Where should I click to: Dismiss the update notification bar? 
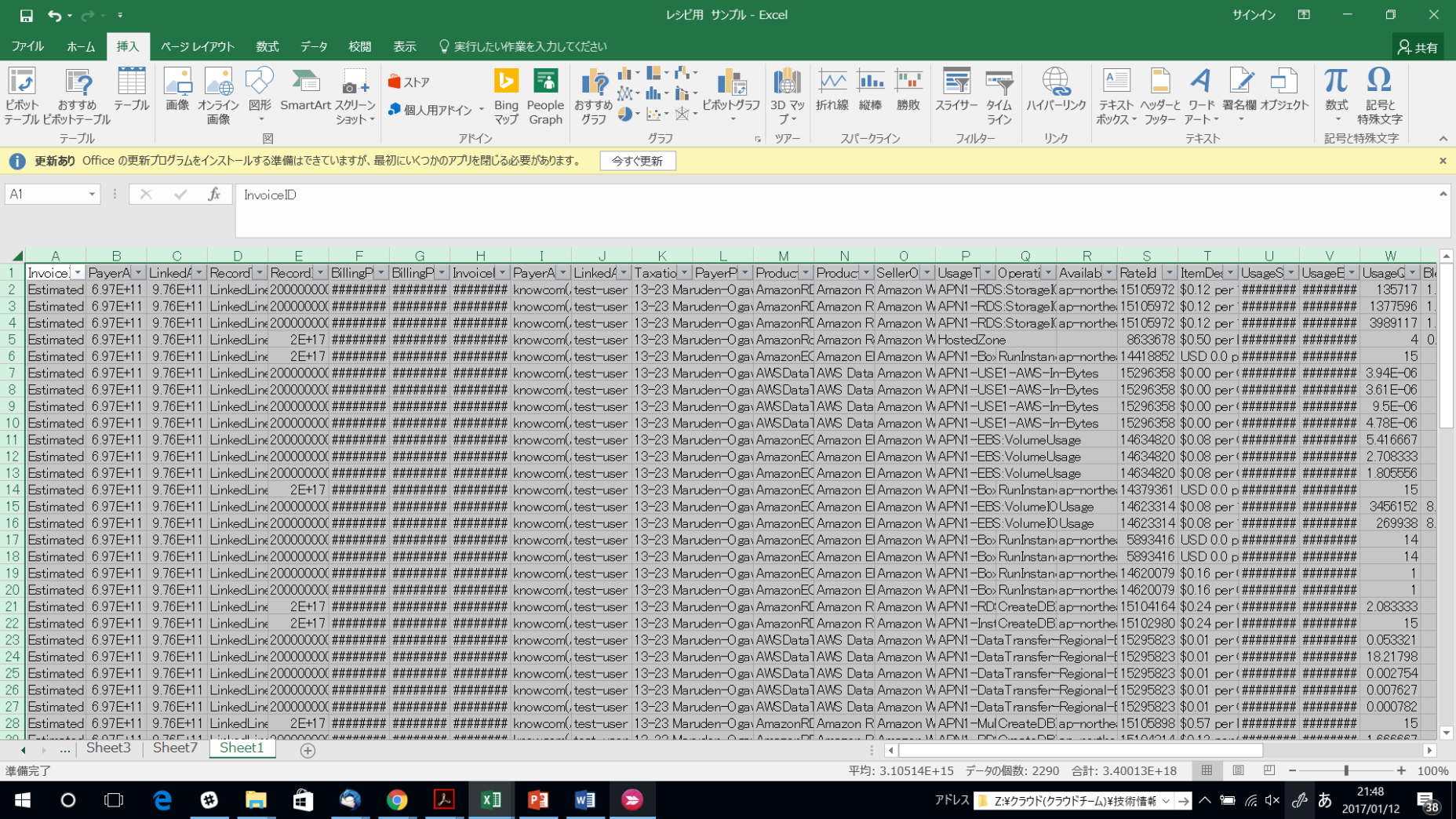click(1443, 161)
